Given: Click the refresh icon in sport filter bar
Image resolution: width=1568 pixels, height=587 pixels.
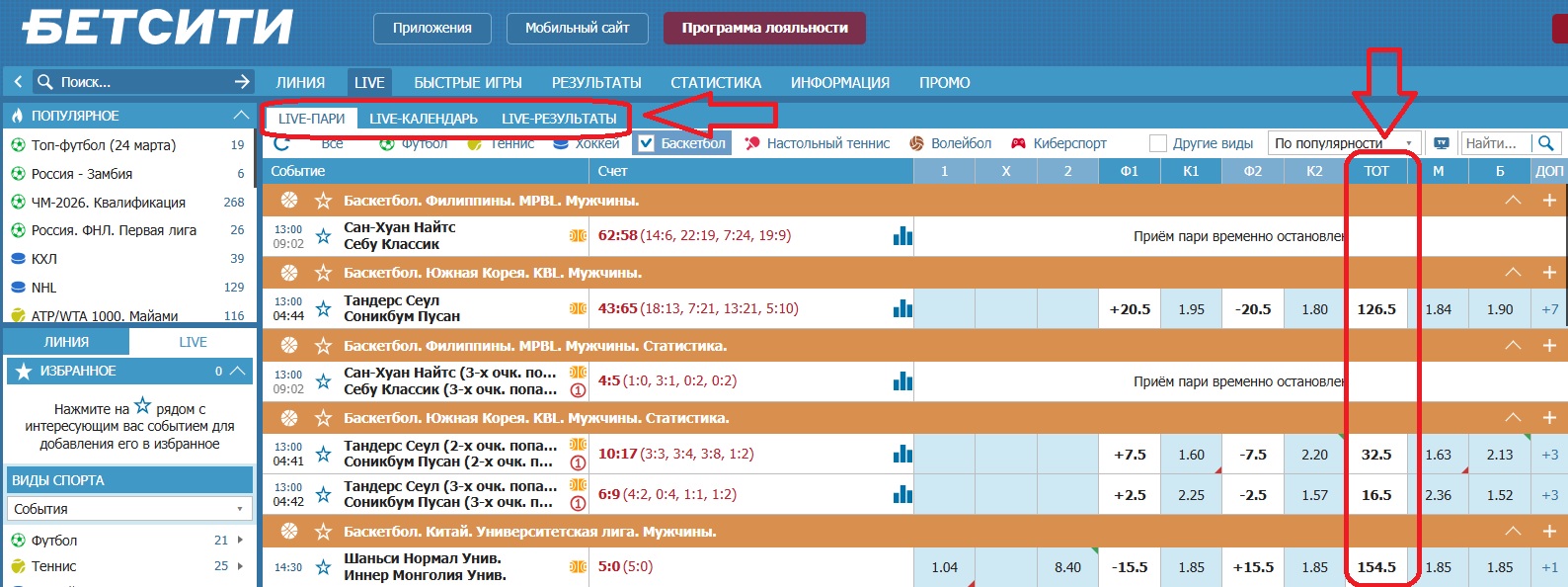Looking at the screenshot, I should 281,143.
